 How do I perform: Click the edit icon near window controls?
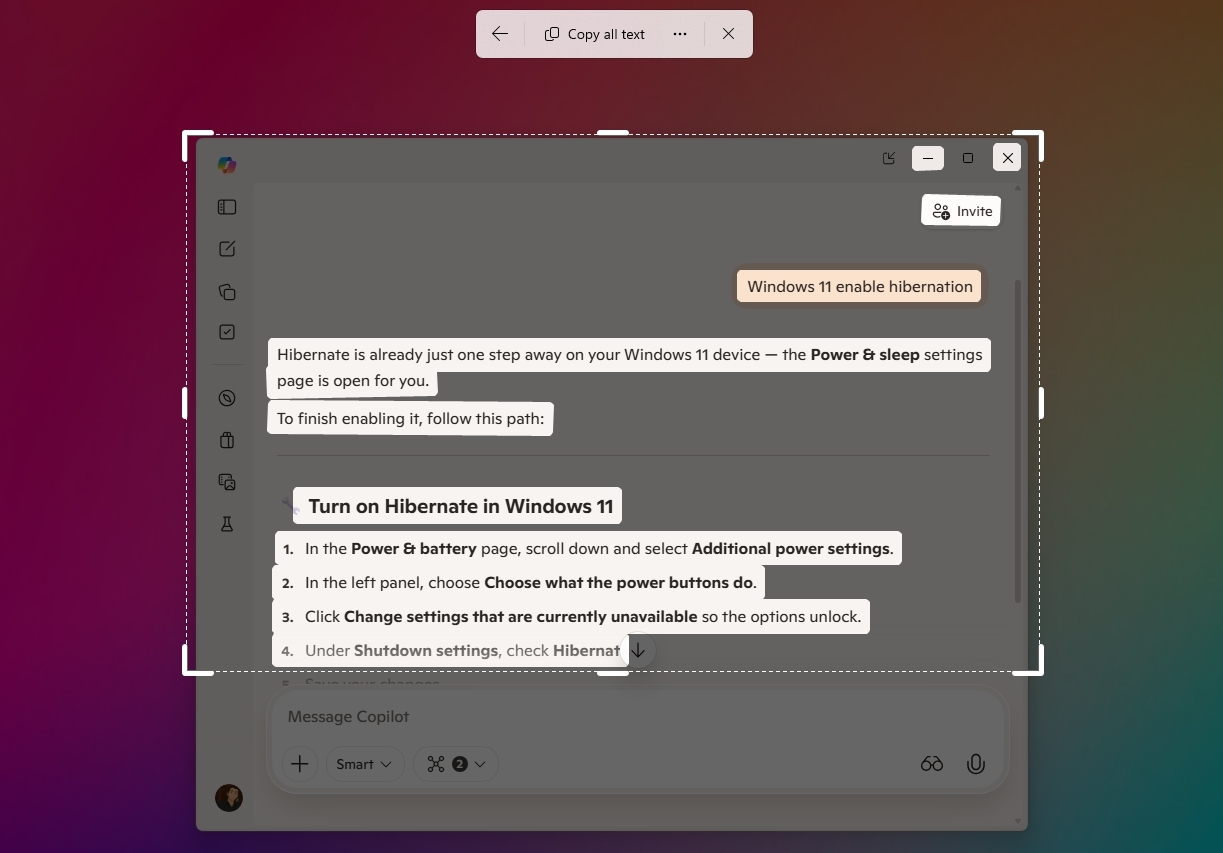point(887,158)
